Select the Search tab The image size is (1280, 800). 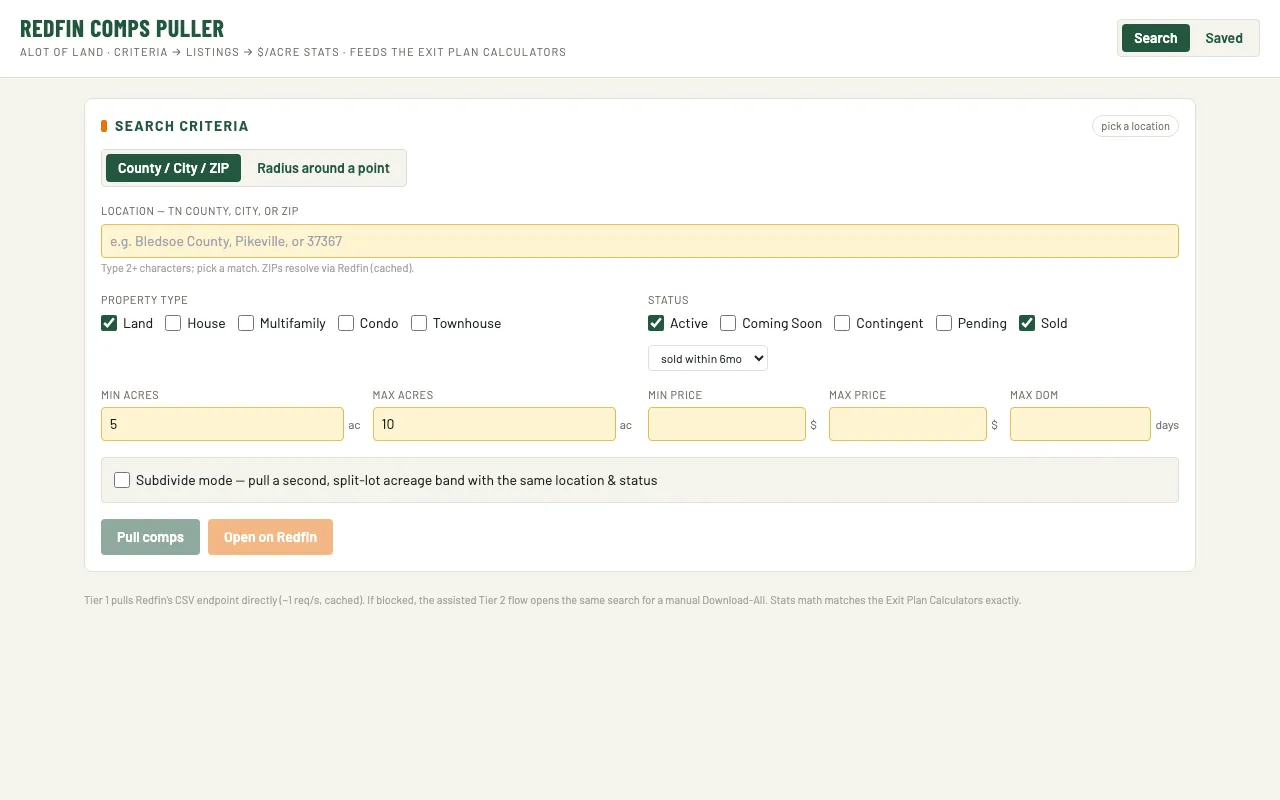1155,38
